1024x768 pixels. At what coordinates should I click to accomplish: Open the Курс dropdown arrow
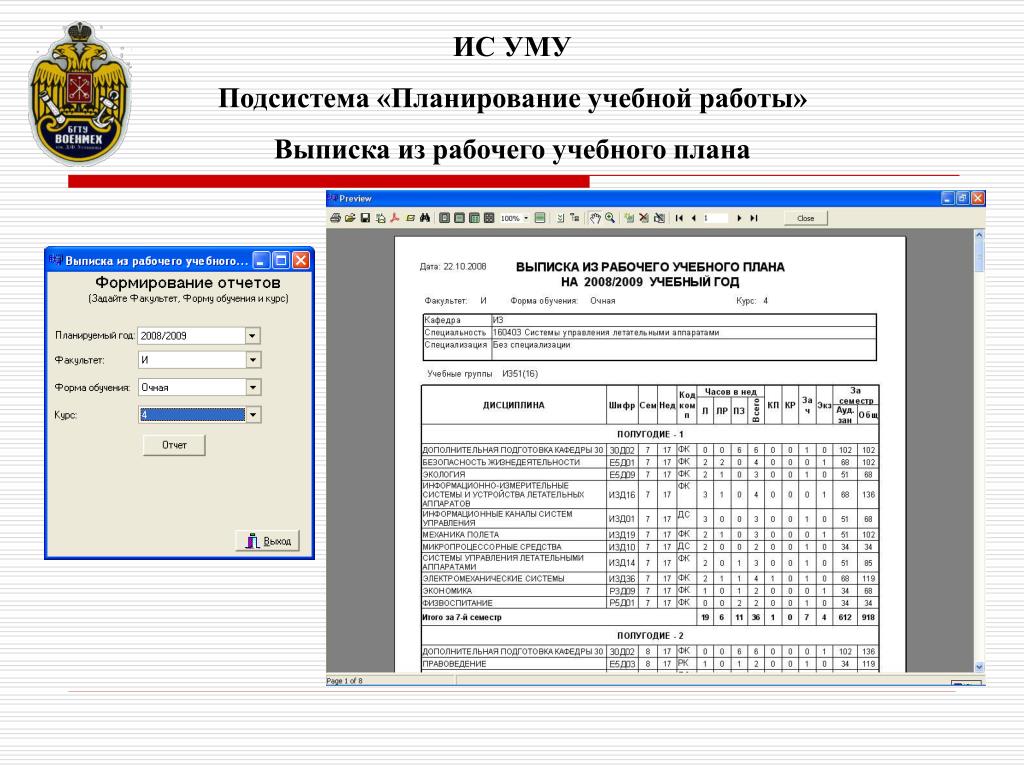point(253,415)
